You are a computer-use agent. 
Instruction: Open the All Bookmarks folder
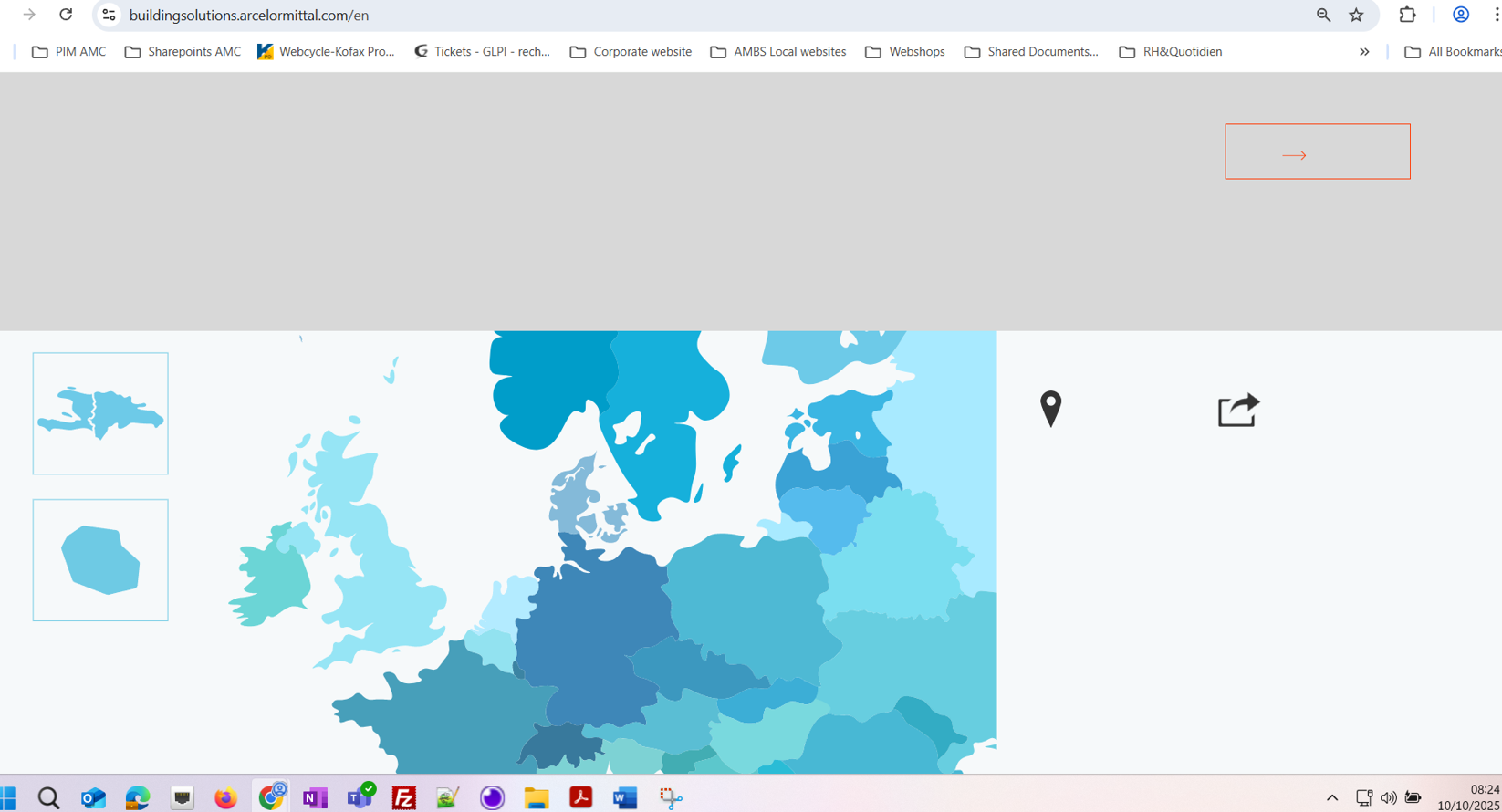click(x=1453, y=52)
